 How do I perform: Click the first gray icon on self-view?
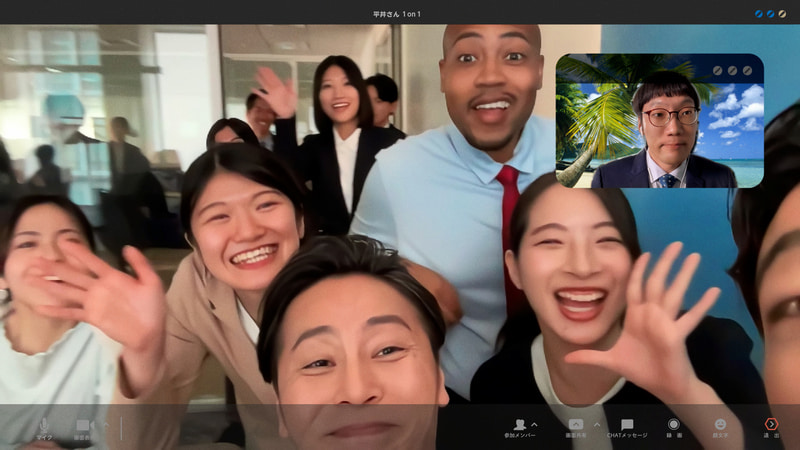pyautogui.click(x=718, y=71)
